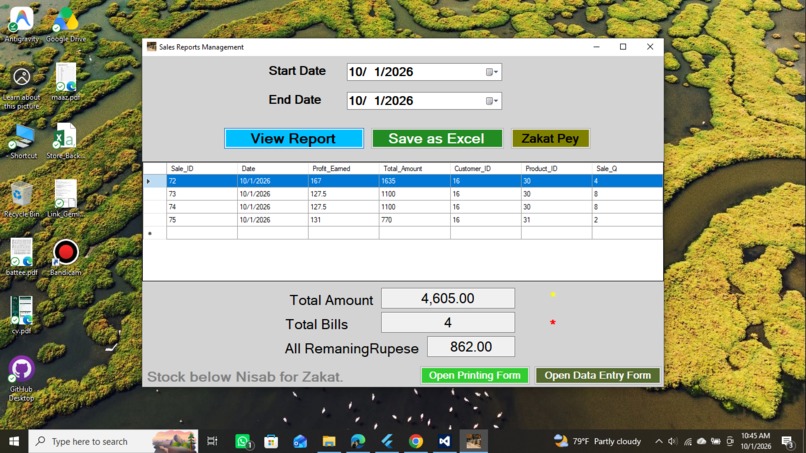
Task: Open the Start Date calendar dropdown
Action: [x=492, y=72]
